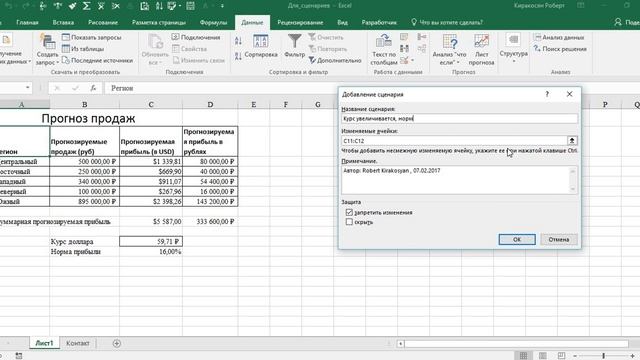Image resolution: width=640 pixels, height=360 pixels.
Task: Open Connections command
Action: (x=196, y=37)
